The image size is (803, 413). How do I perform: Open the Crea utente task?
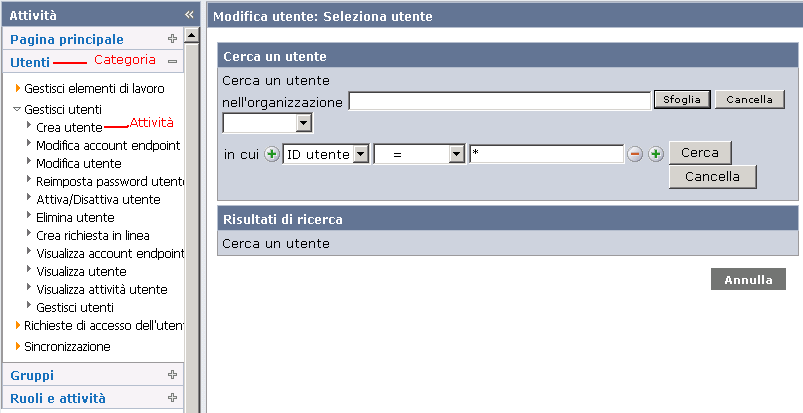click(x=68, y=127)
